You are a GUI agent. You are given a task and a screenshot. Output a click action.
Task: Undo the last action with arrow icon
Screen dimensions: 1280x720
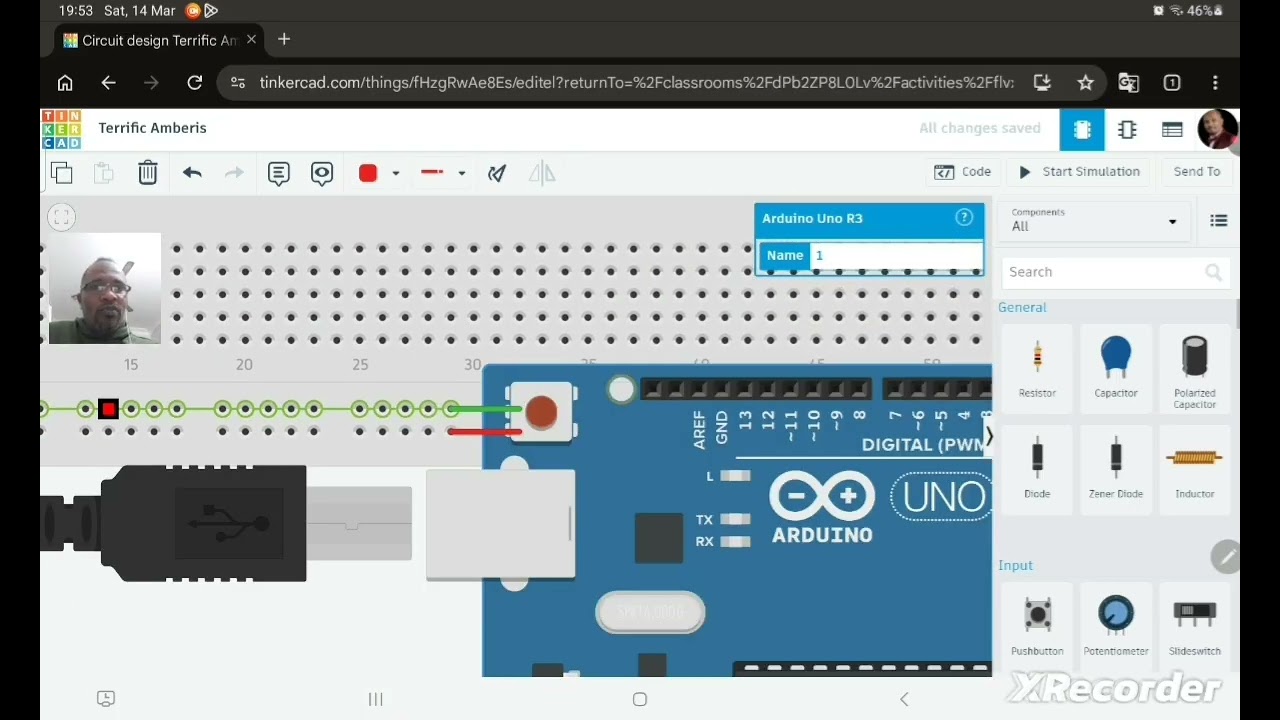(192, 173)
